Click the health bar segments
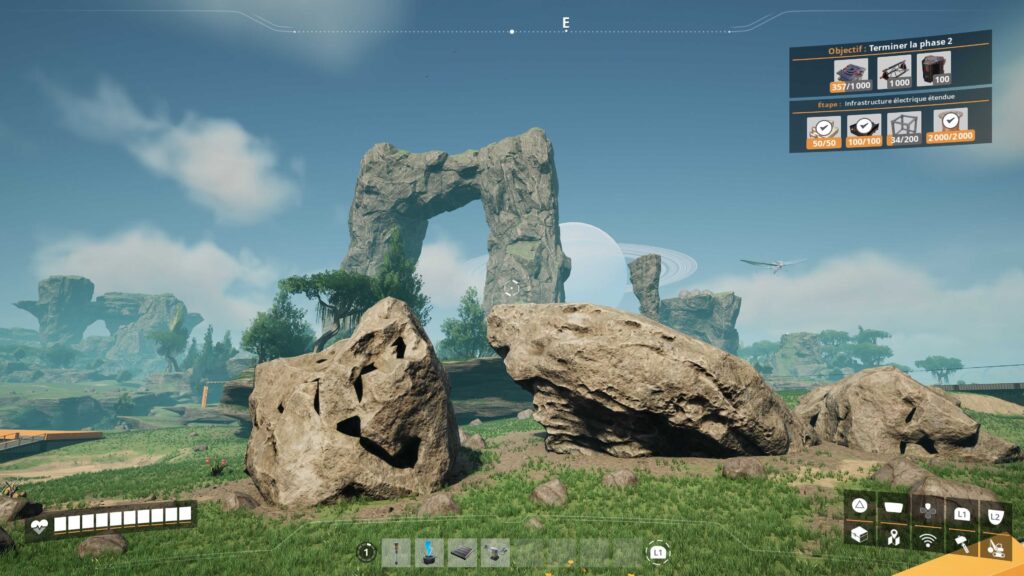This screenshot has width=1024, height=576. click(x=121, y=519)
